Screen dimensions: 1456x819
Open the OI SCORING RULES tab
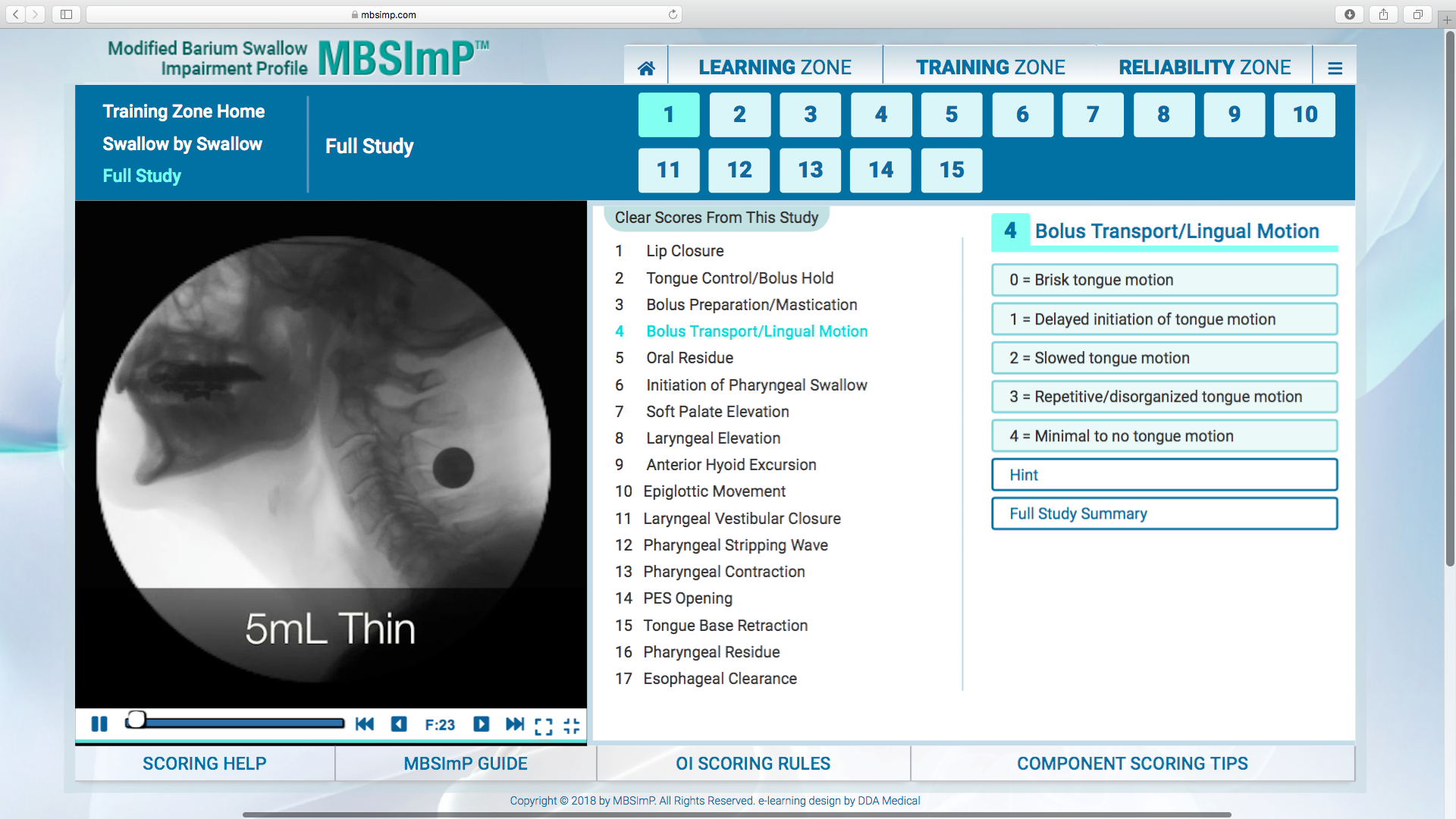pyautogui.click(x=753, y=764)
